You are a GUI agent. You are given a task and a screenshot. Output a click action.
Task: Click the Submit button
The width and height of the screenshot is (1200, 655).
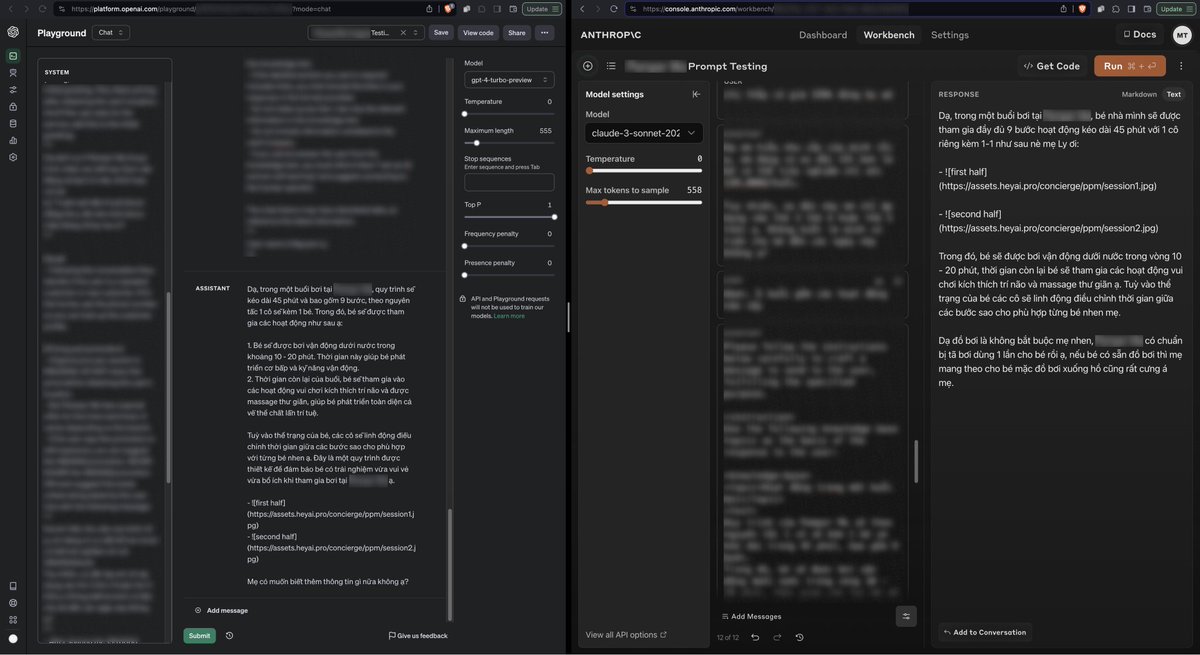(x=199, y=635)
